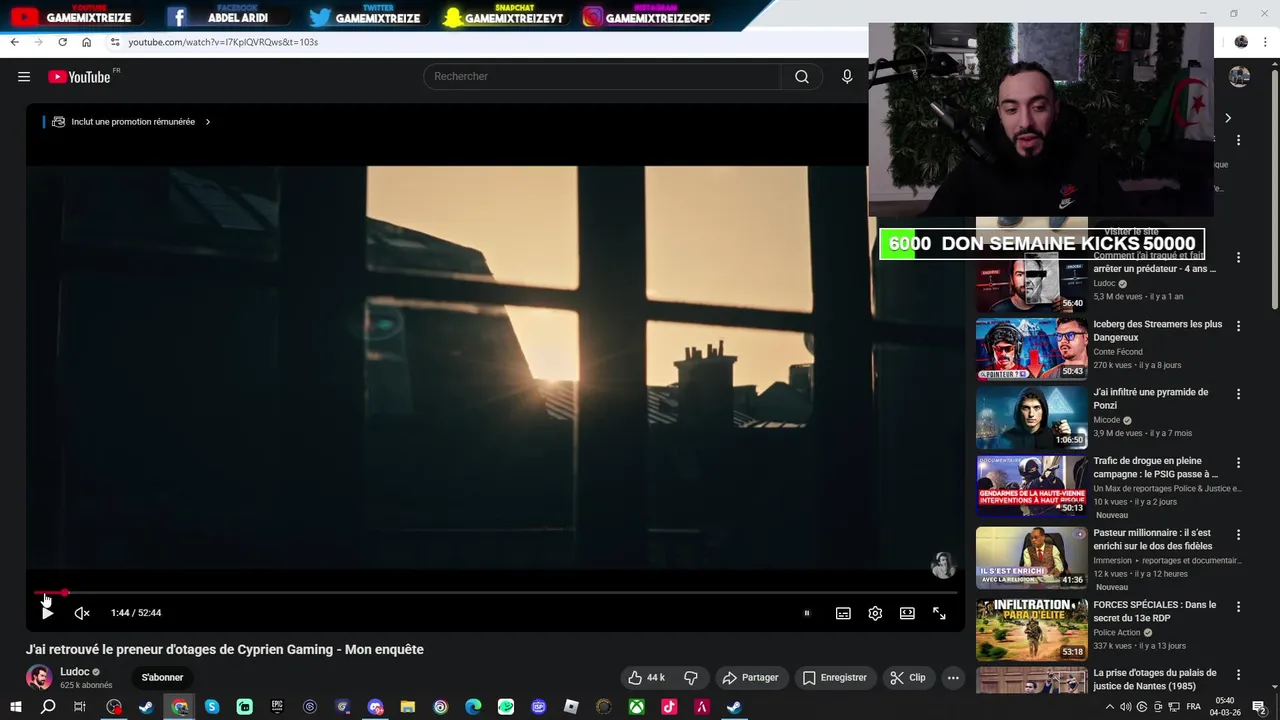Create a Clip from the video
This screenshot has height=720, width=1280.
point(908,677)
